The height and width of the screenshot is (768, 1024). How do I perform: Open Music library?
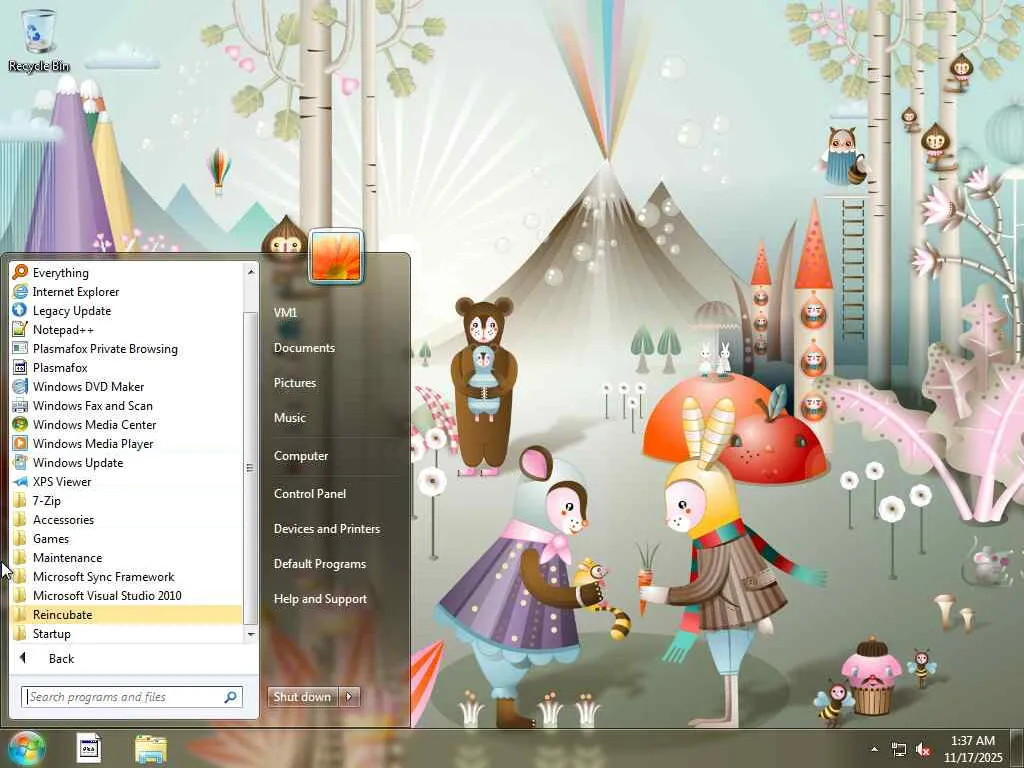click(290, 418)
